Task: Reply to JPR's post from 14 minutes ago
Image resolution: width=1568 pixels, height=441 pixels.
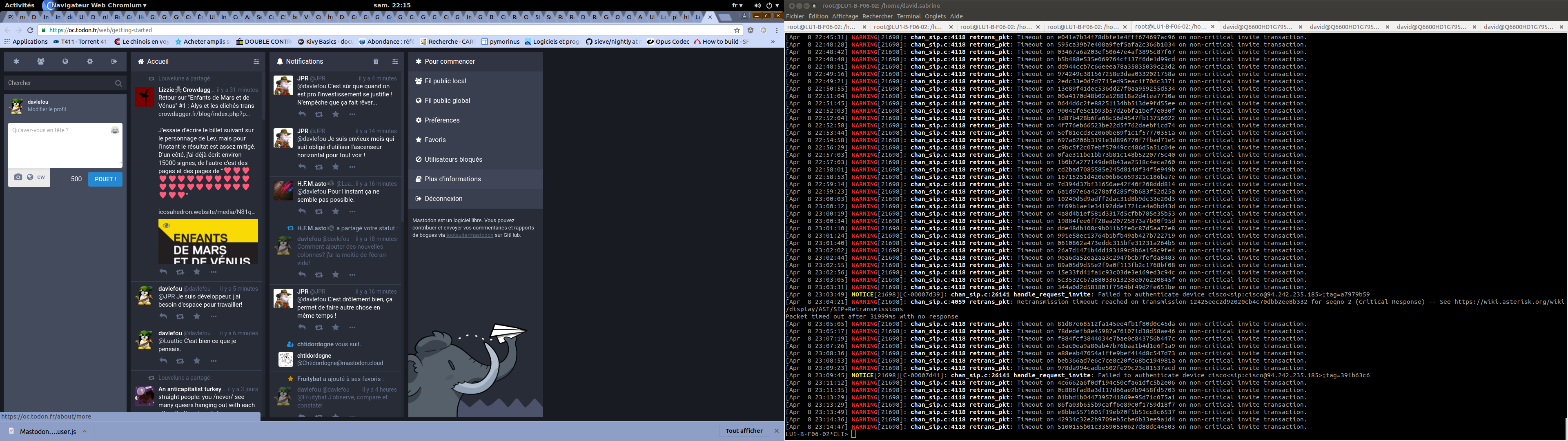Action: (302, 167)
